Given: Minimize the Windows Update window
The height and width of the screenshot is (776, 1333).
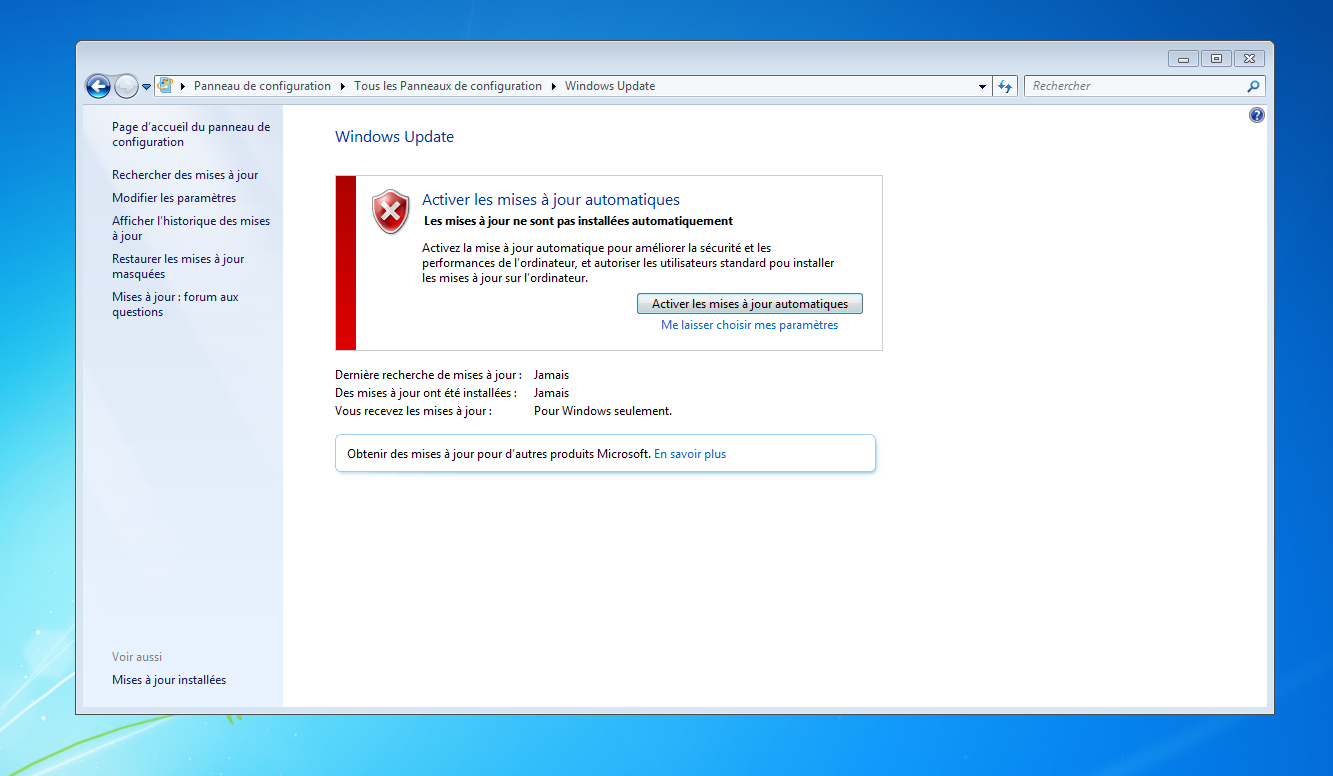Looking at the screenshot, I should point(1183,59).
